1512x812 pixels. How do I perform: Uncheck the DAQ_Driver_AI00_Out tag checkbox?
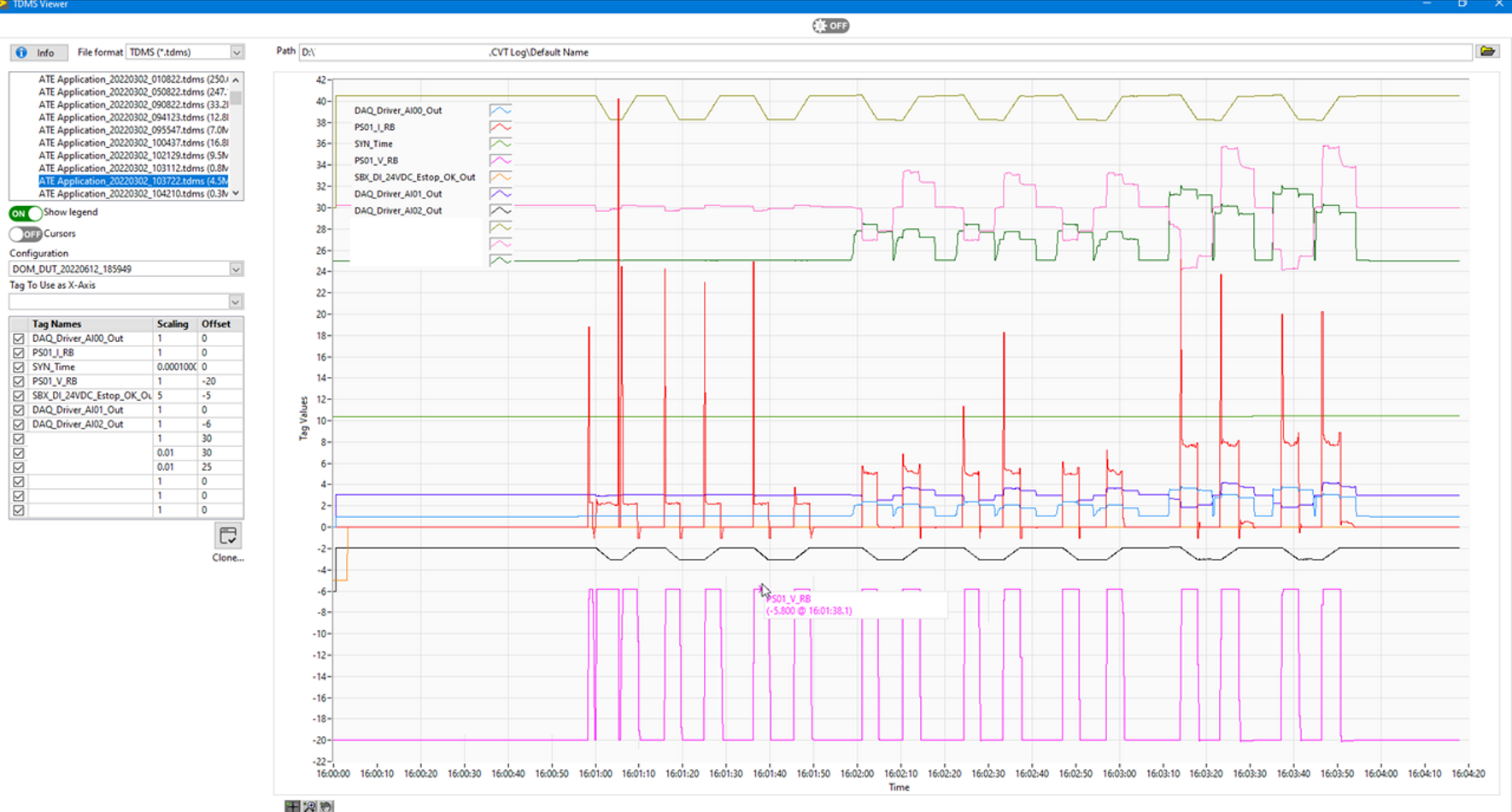[19, 338]
